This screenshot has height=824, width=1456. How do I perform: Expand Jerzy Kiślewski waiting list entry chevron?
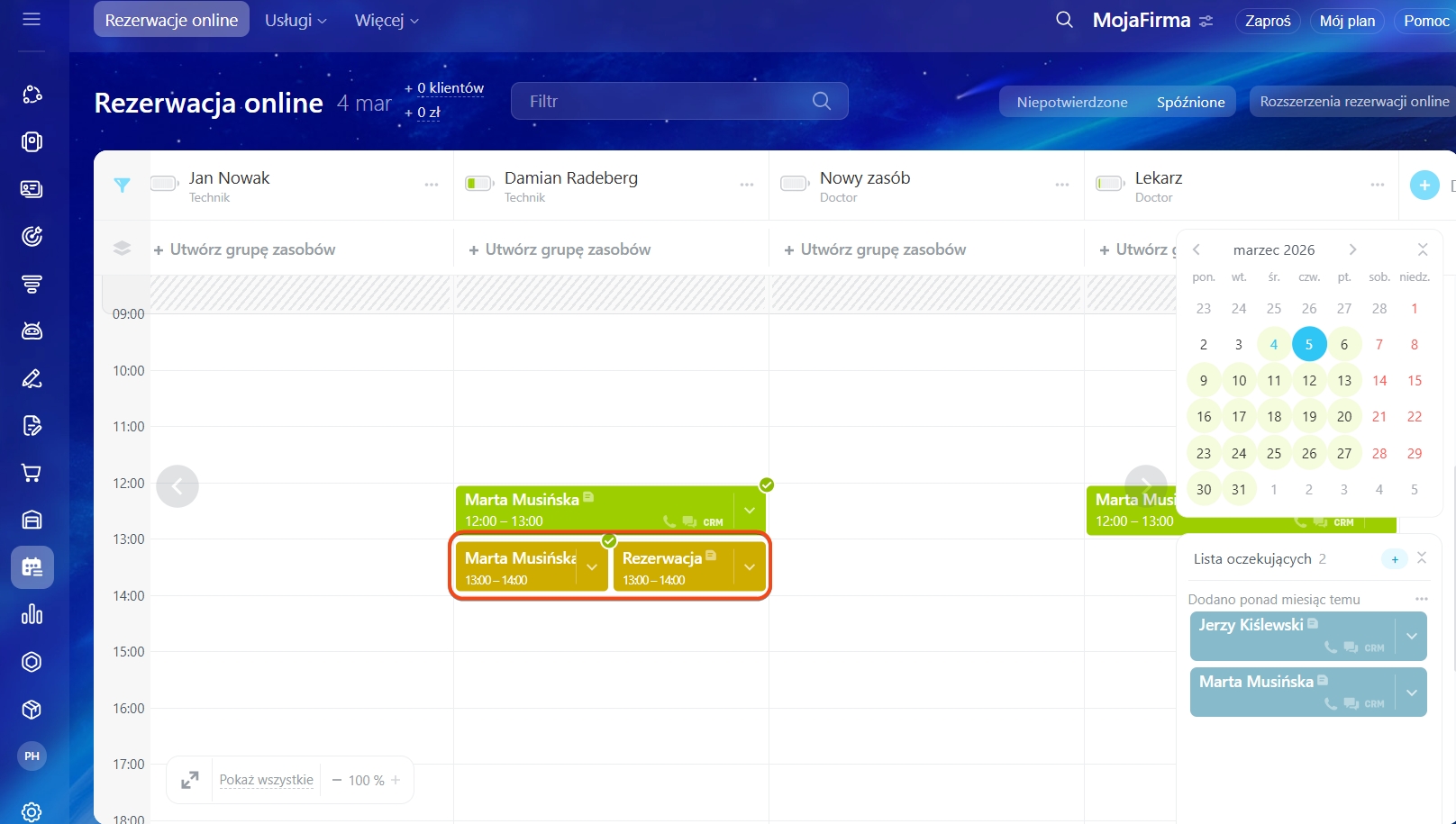[x=1411, y=636]
